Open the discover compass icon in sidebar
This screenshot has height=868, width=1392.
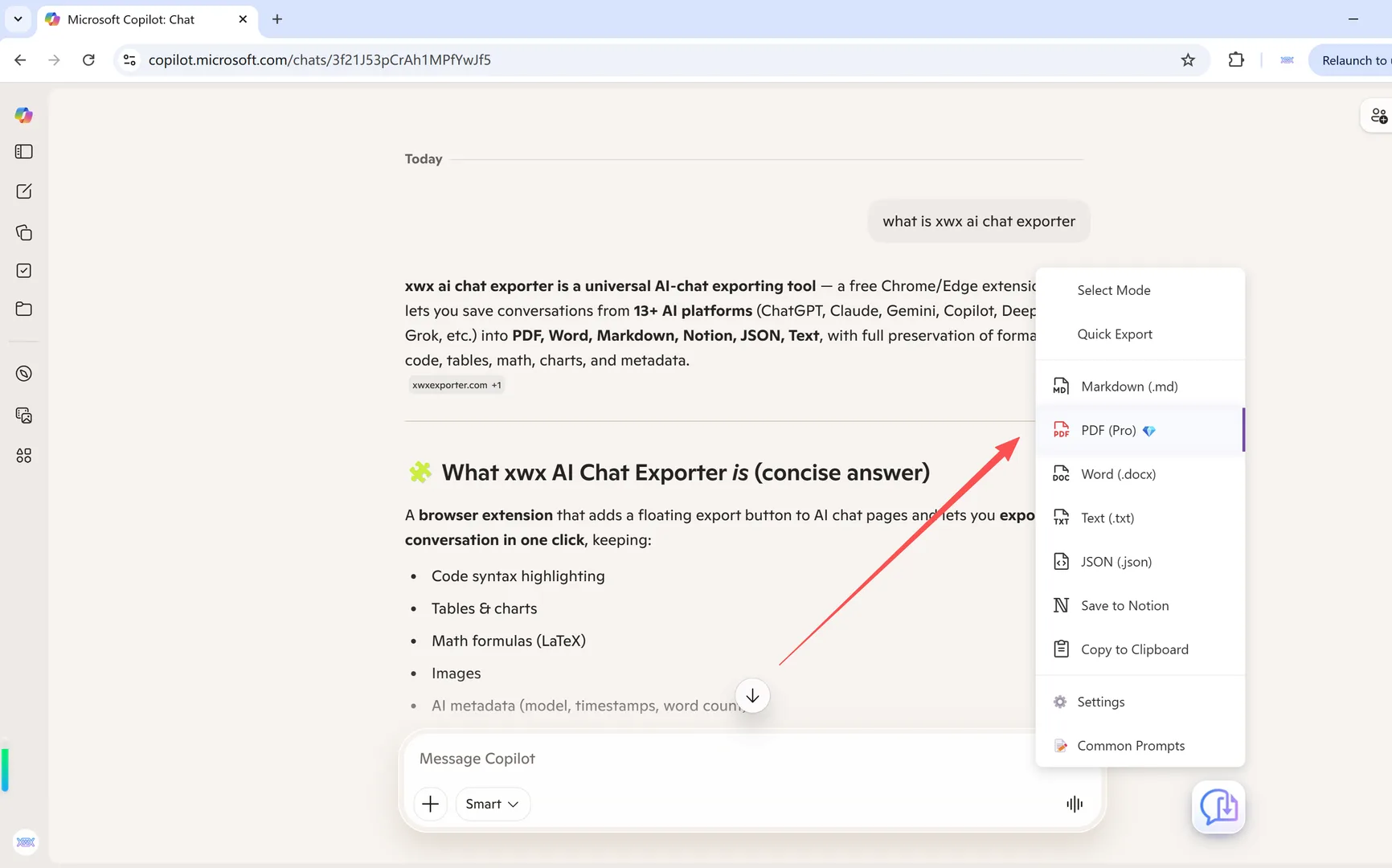[24, 374]
